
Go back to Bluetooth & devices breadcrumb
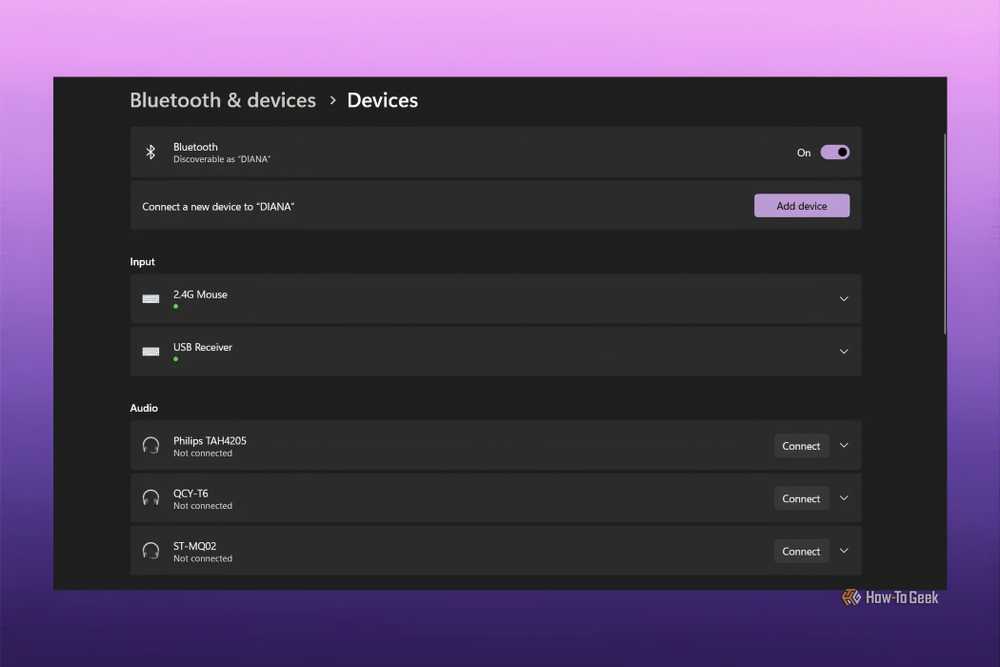223,100
